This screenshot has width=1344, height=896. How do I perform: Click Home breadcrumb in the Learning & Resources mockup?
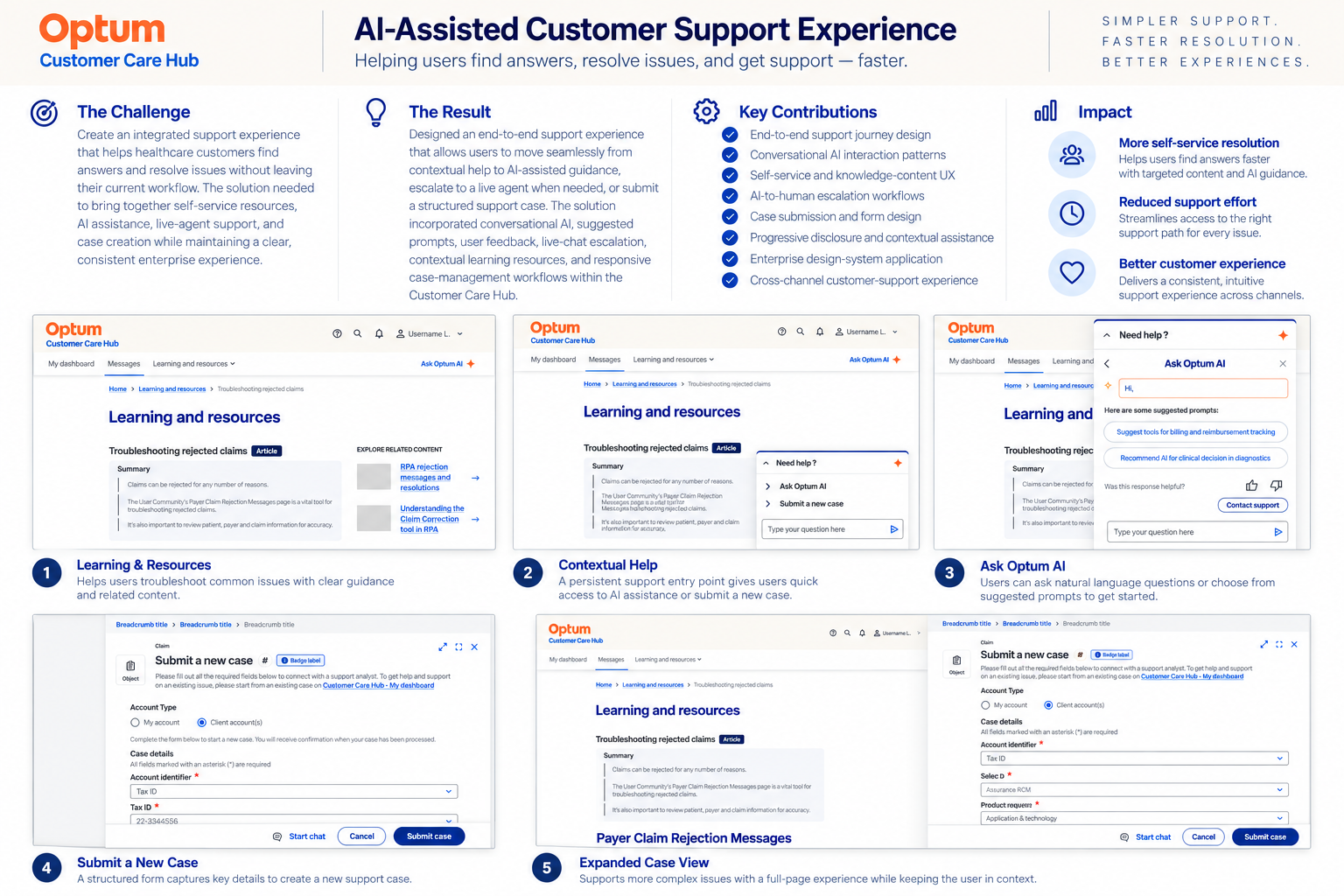[117, 389]
